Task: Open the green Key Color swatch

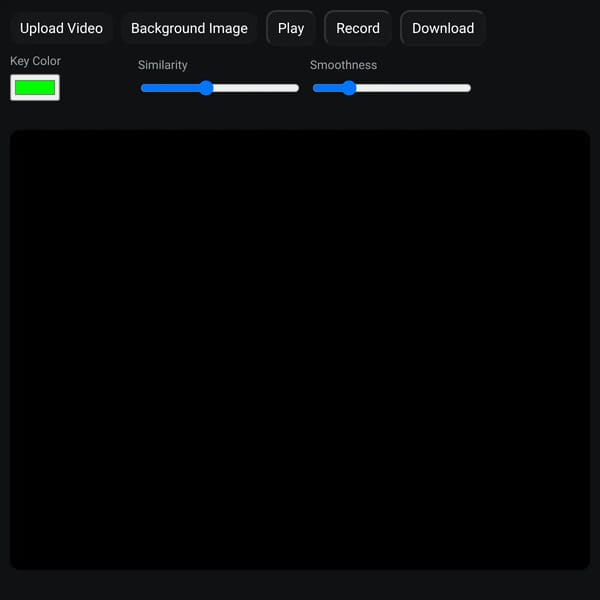Action: [x=35, y=88]
